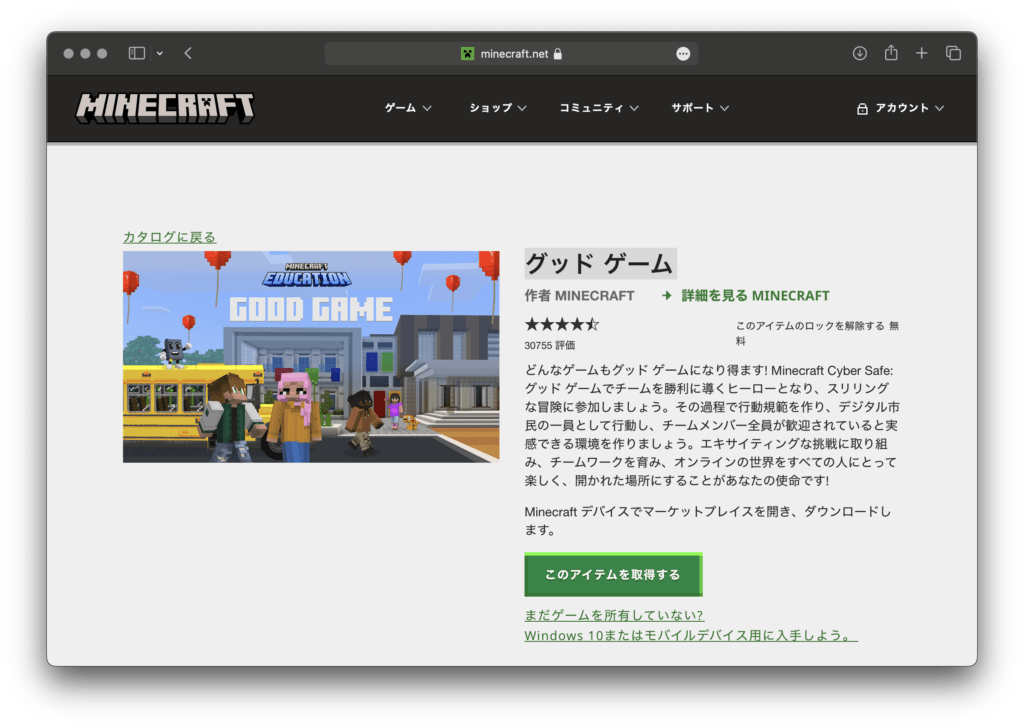Expand the sidebar options chevron
The image size is (1024, 728).
click(160, 53)
